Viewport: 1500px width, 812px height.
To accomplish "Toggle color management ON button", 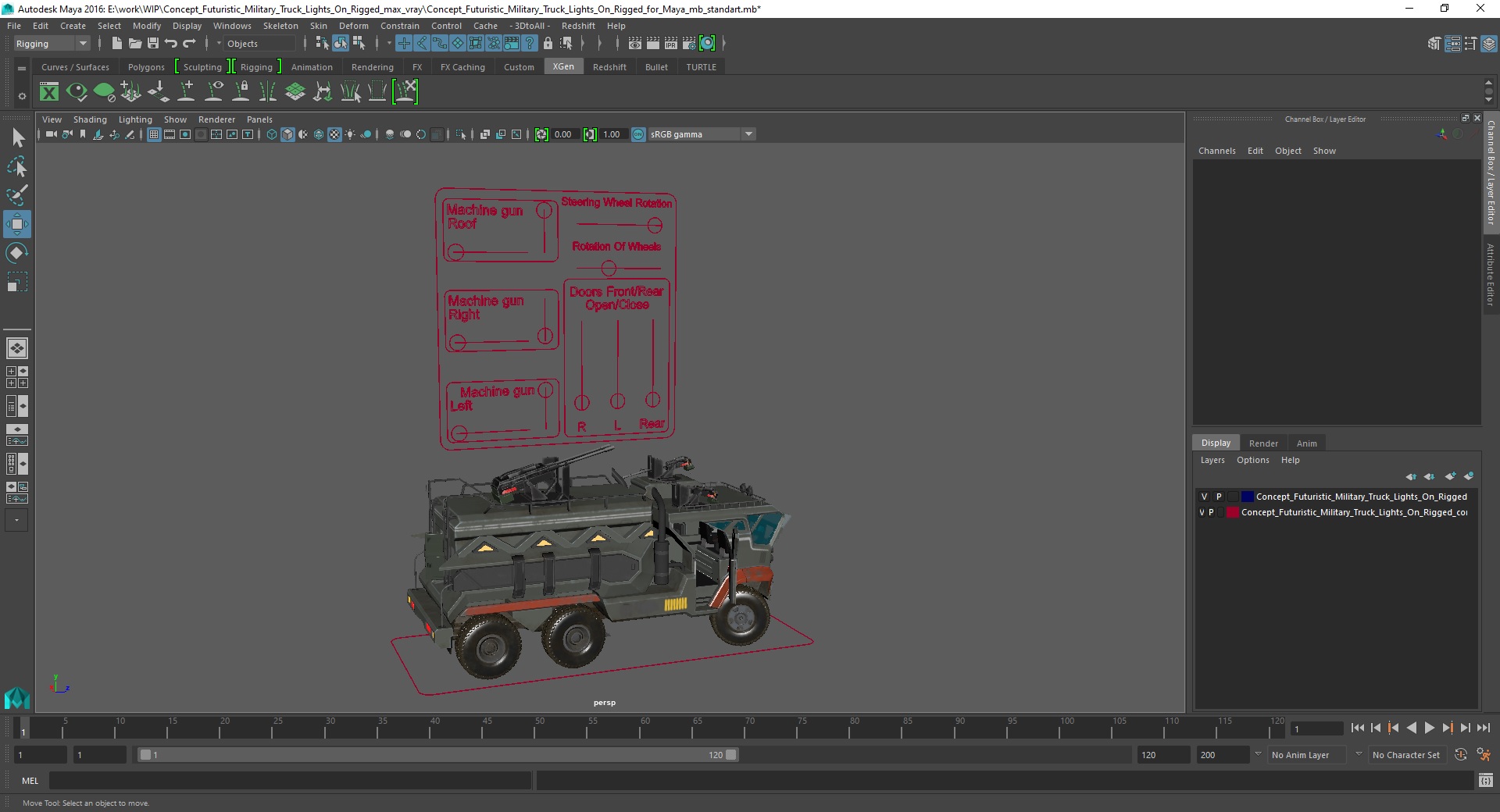I will (638, 134).
